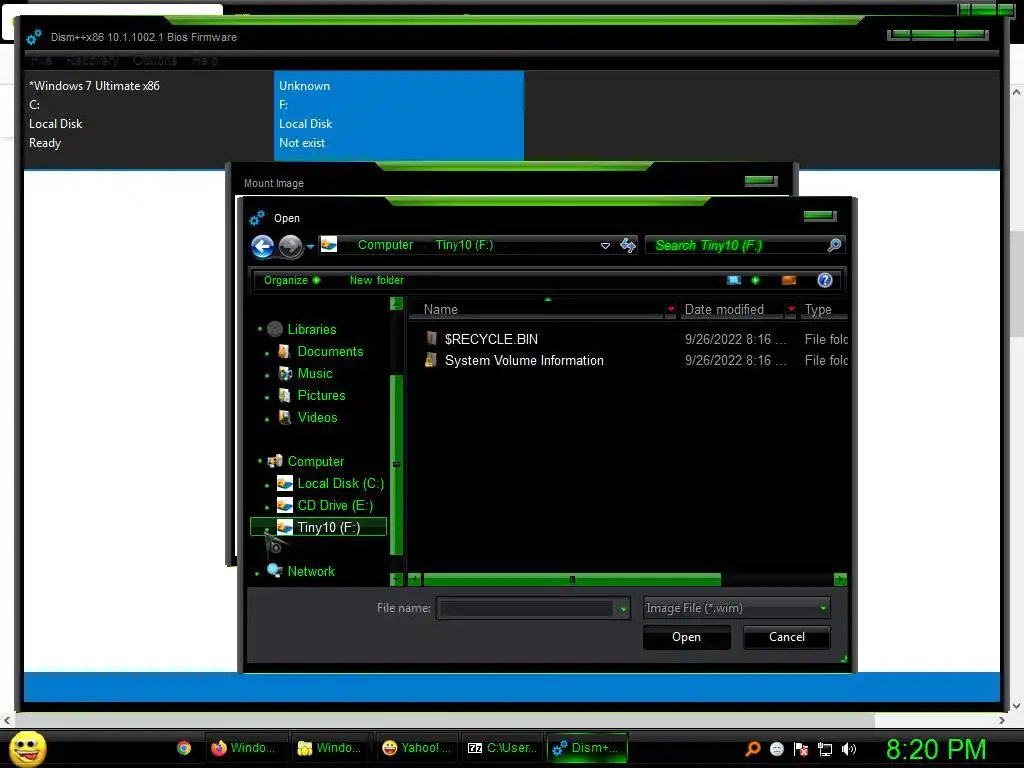
Task: Select Computer in the navigation pane
Action: [315, 462]
